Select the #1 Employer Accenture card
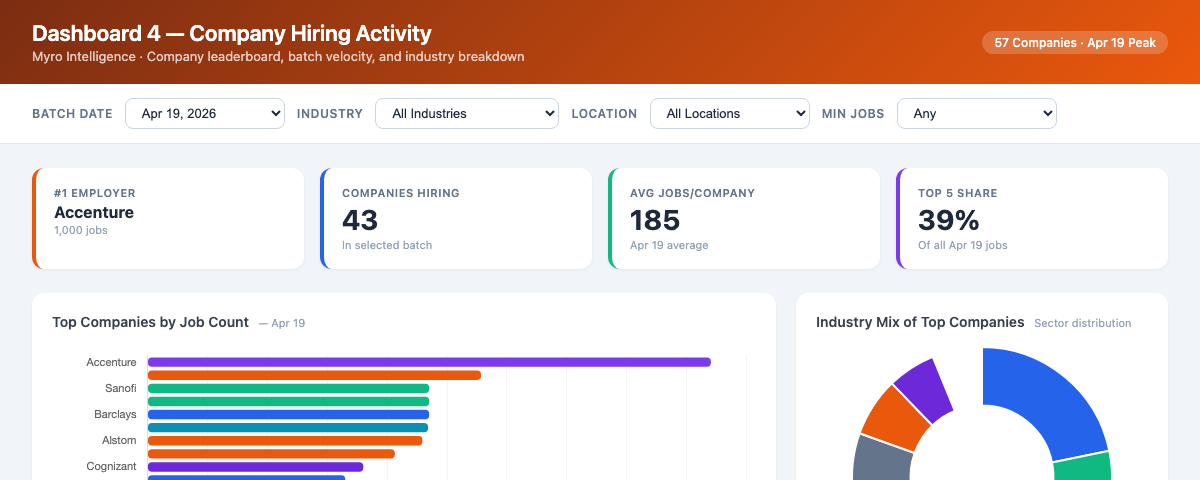Viewport: 1200px width, 480px height. [x=168, y=218]
